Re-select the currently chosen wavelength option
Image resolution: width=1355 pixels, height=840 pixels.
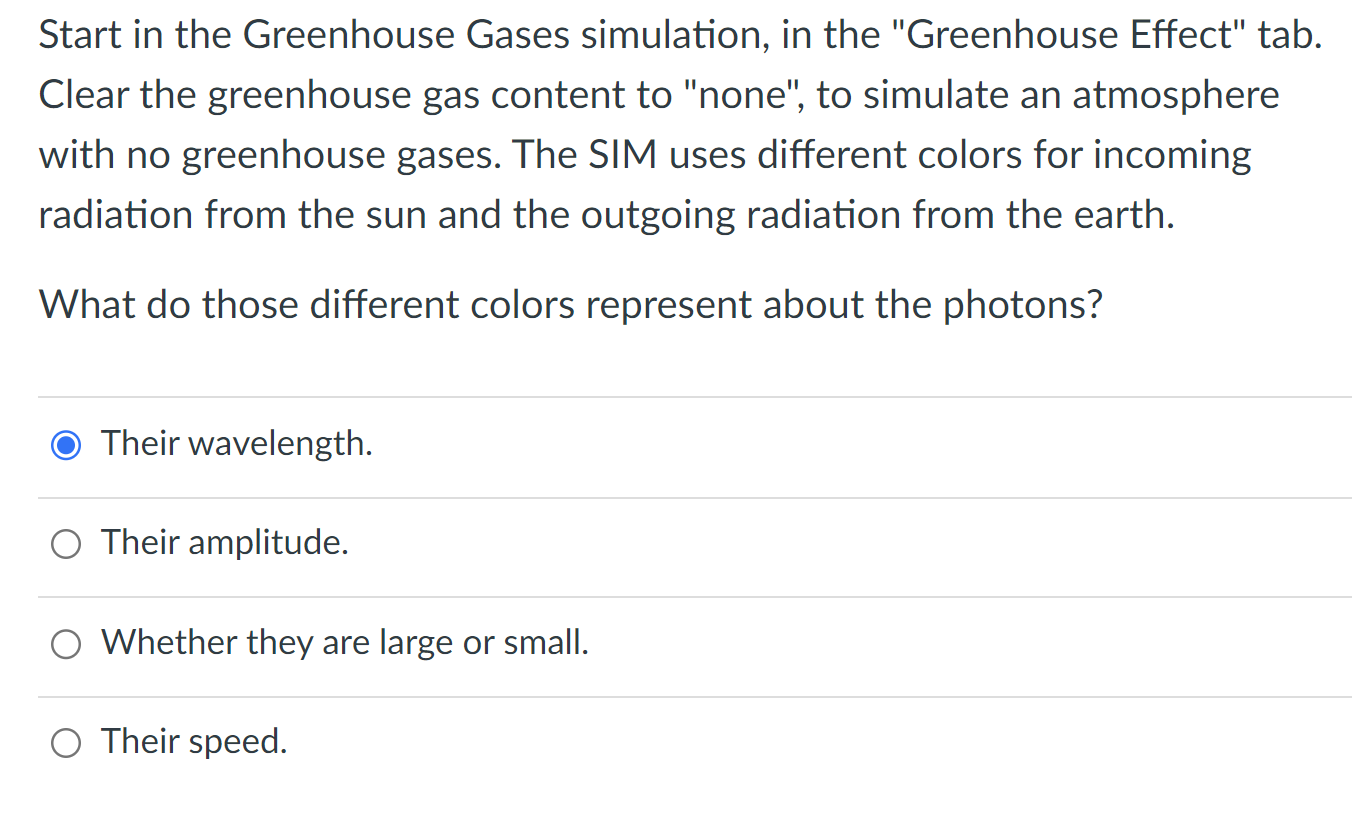pyautogui.click(x=66, y=444)
